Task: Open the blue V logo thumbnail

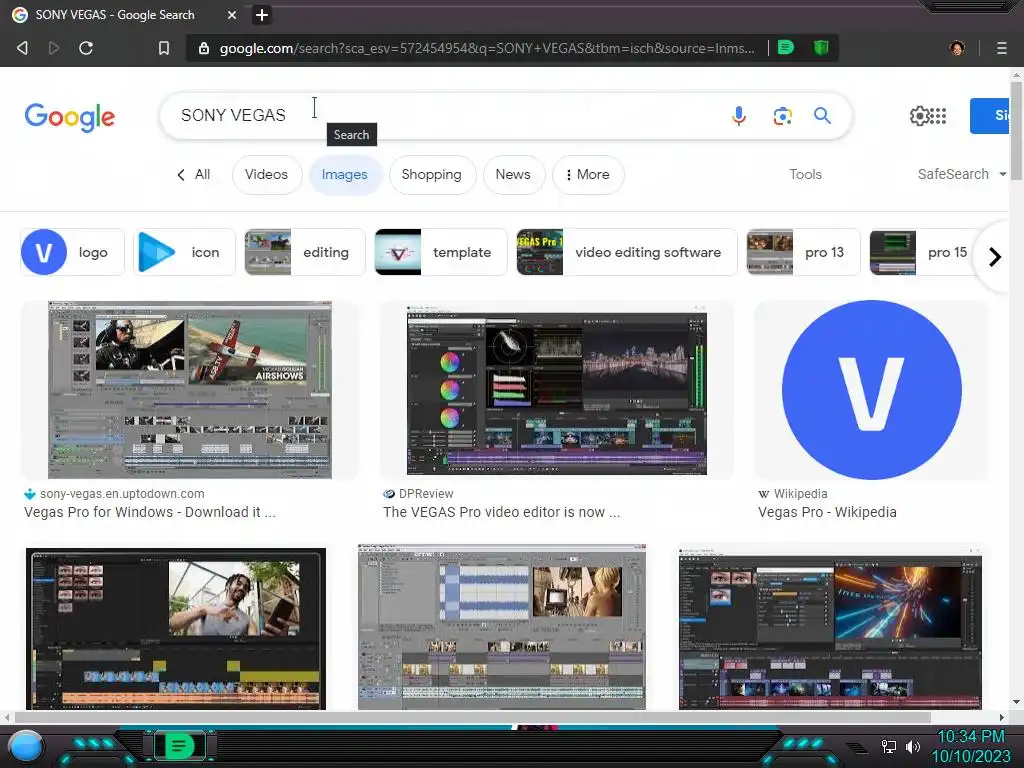Action: click(872, 390)
